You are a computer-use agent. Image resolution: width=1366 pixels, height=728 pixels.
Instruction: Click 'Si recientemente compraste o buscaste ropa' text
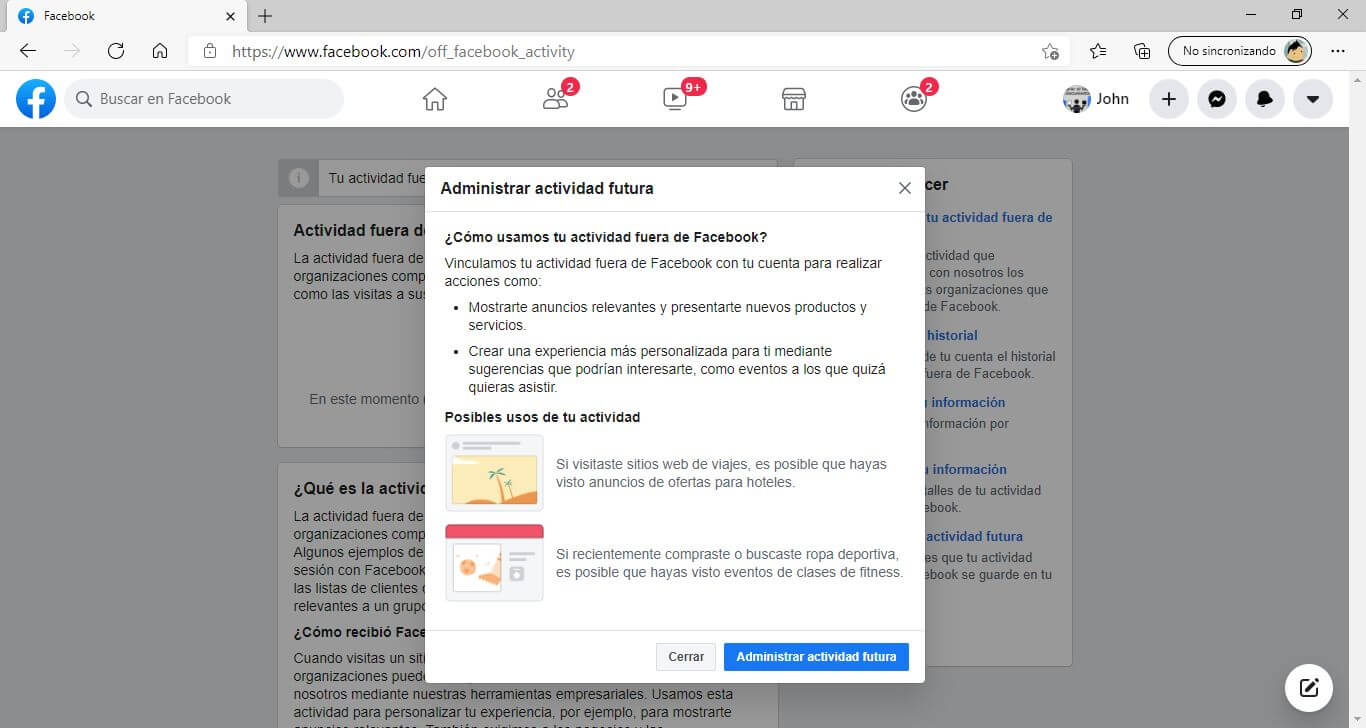click(x=729, y=563)
